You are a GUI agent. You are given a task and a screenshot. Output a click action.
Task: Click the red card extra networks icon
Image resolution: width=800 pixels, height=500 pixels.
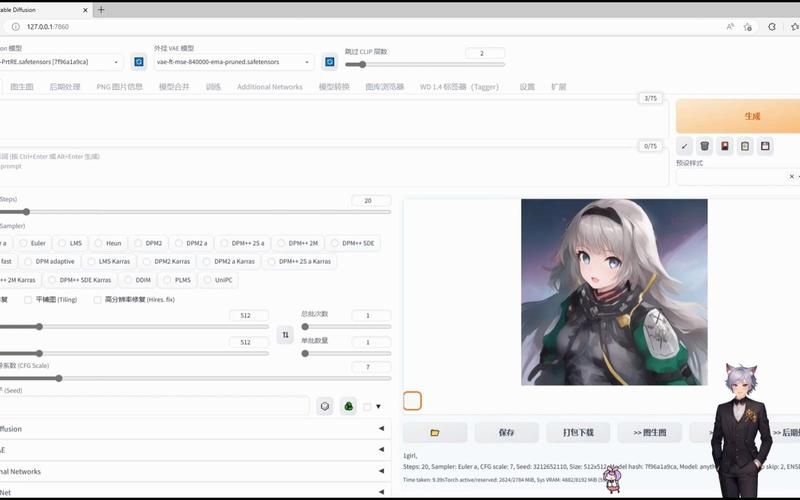point(724,146)
